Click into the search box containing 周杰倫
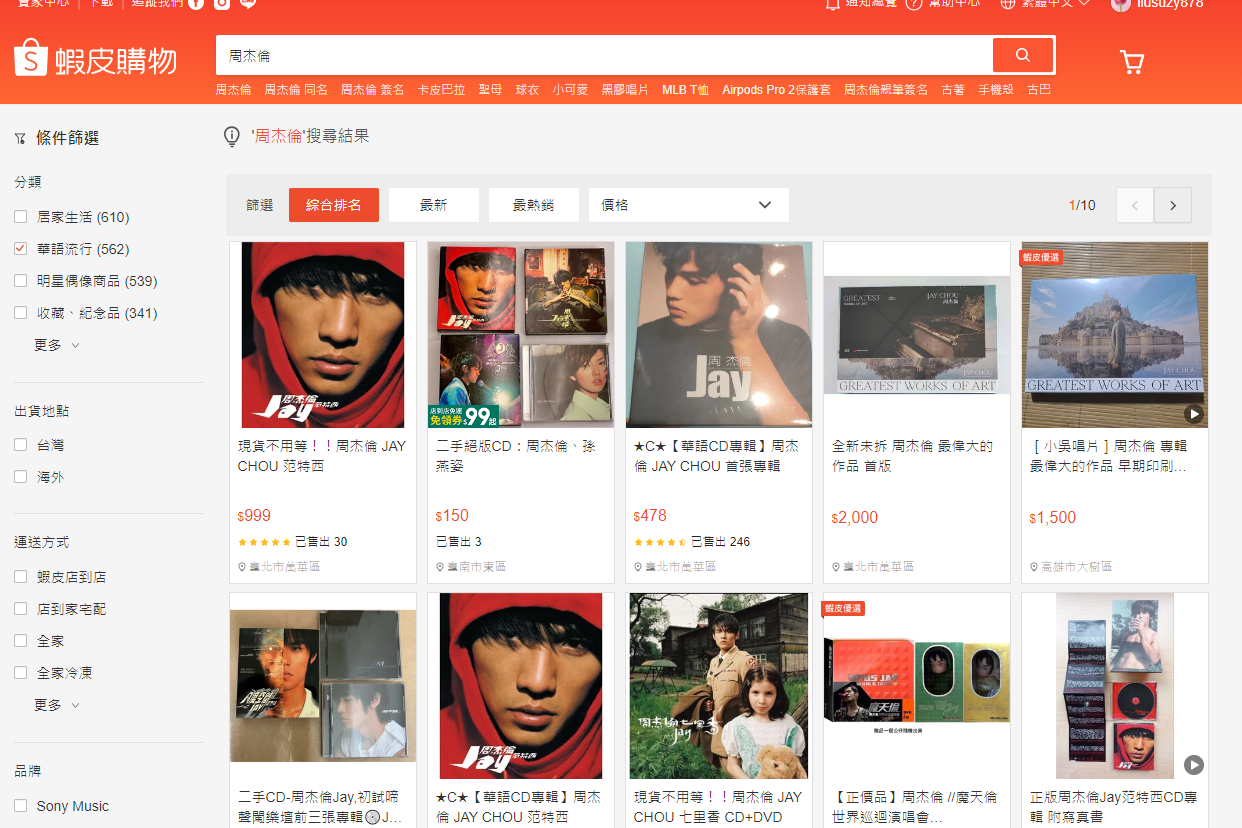 pyautogui.click(x=604, y=55)
